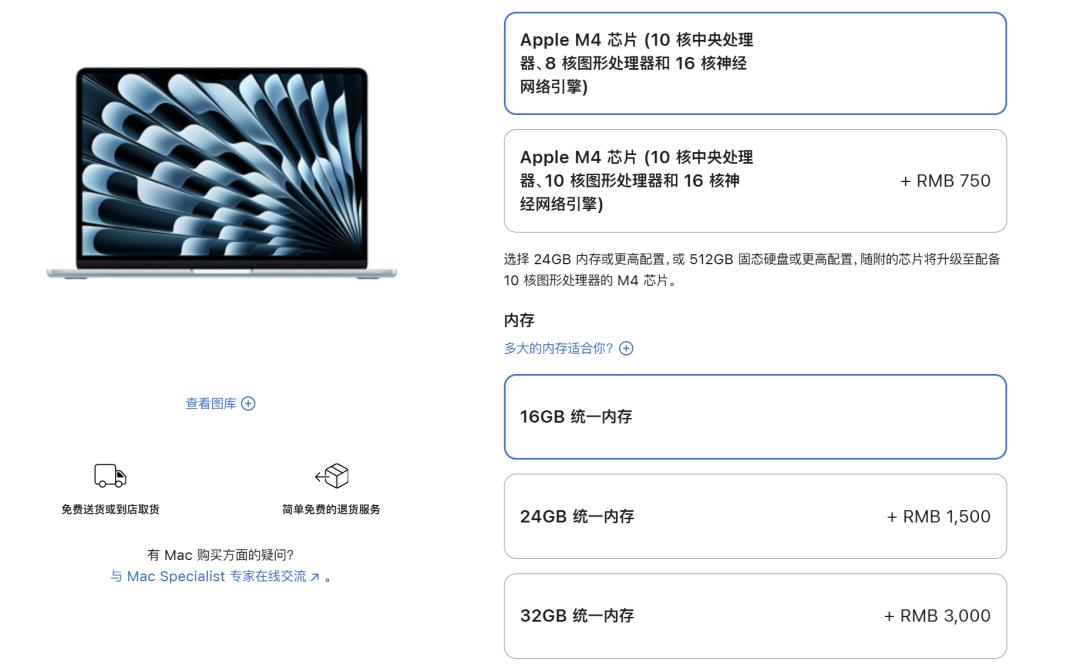Screen dimensions: 1080x671
Task: Click the external arrow icon after 专家在线交流
Action: [x=315, y=577]
